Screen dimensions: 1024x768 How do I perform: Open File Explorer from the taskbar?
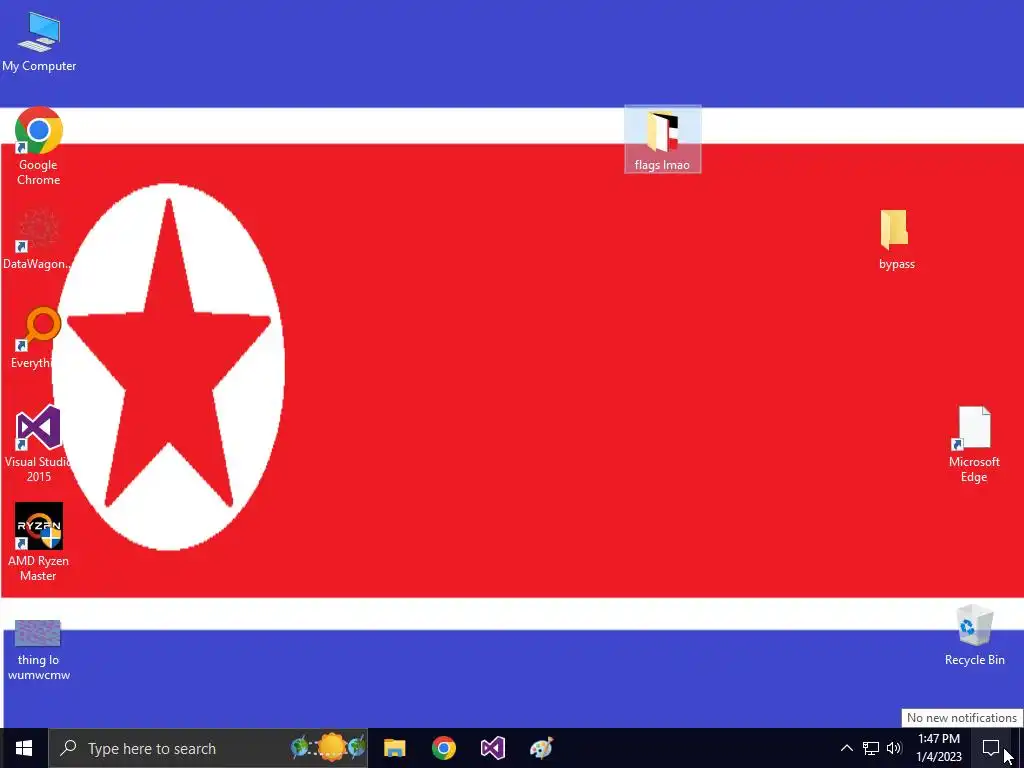394,748
